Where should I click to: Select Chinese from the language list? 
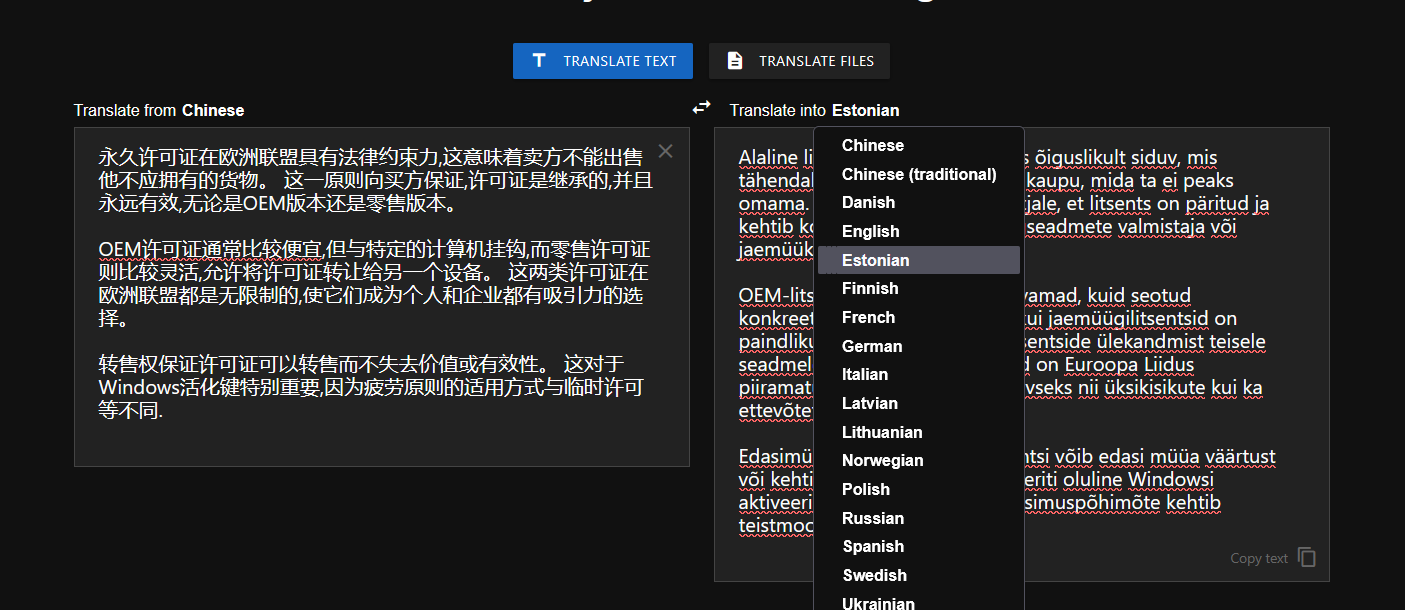pyautogui.click(x=919, y=145)
